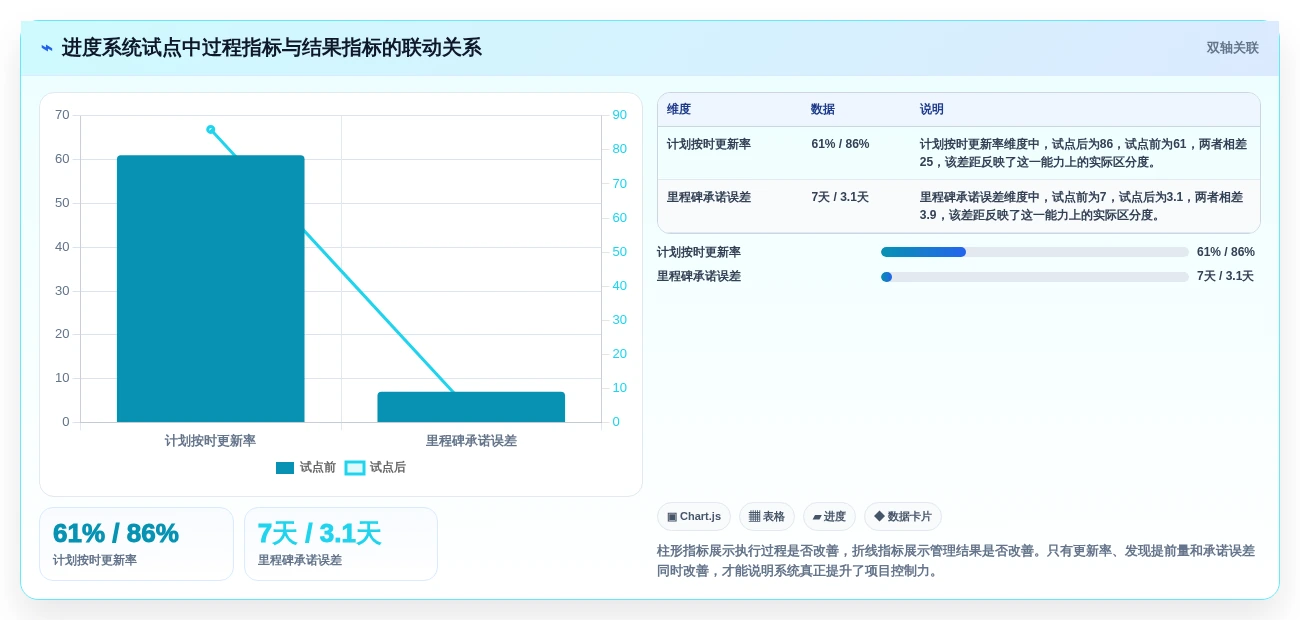Click the explanation text starting 计划按时更新率维度中
Screen dimensions: 1300x620
tap(1084, 153)
